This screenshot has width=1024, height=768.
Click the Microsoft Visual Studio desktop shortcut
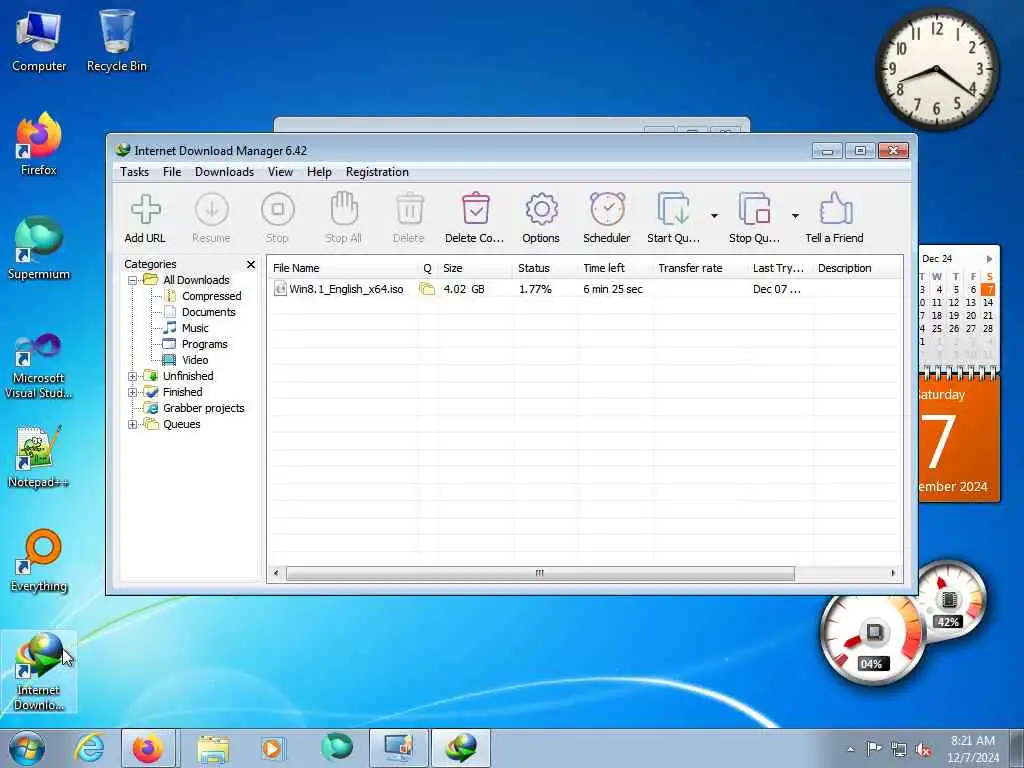[x=39, y=366]
